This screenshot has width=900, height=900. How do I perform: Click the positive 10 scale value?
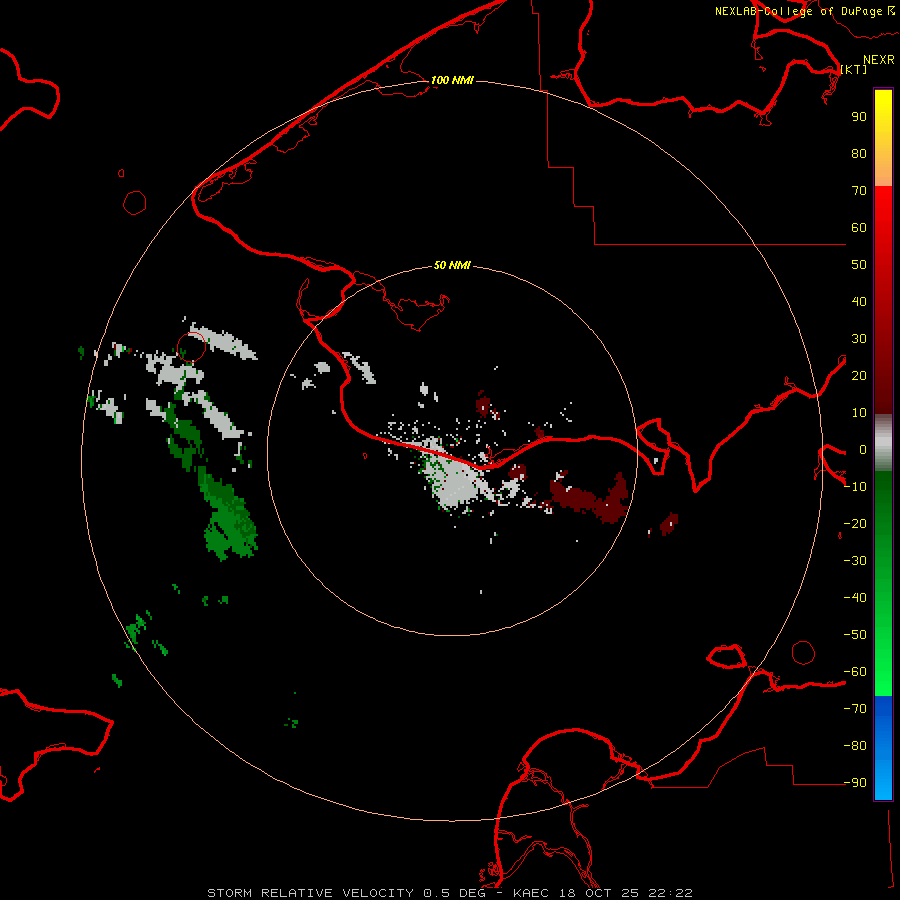click(x=859, y=413)
